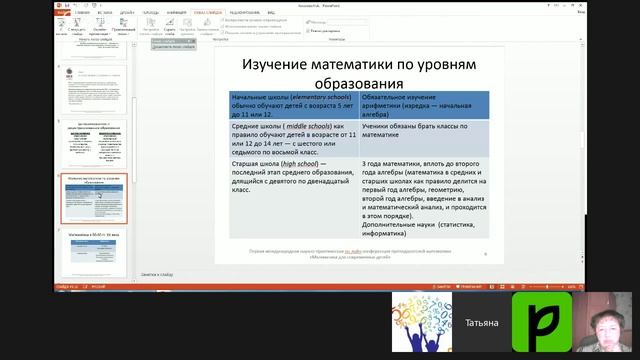Select the selected slide thumbnail with the math levels table

94,198
